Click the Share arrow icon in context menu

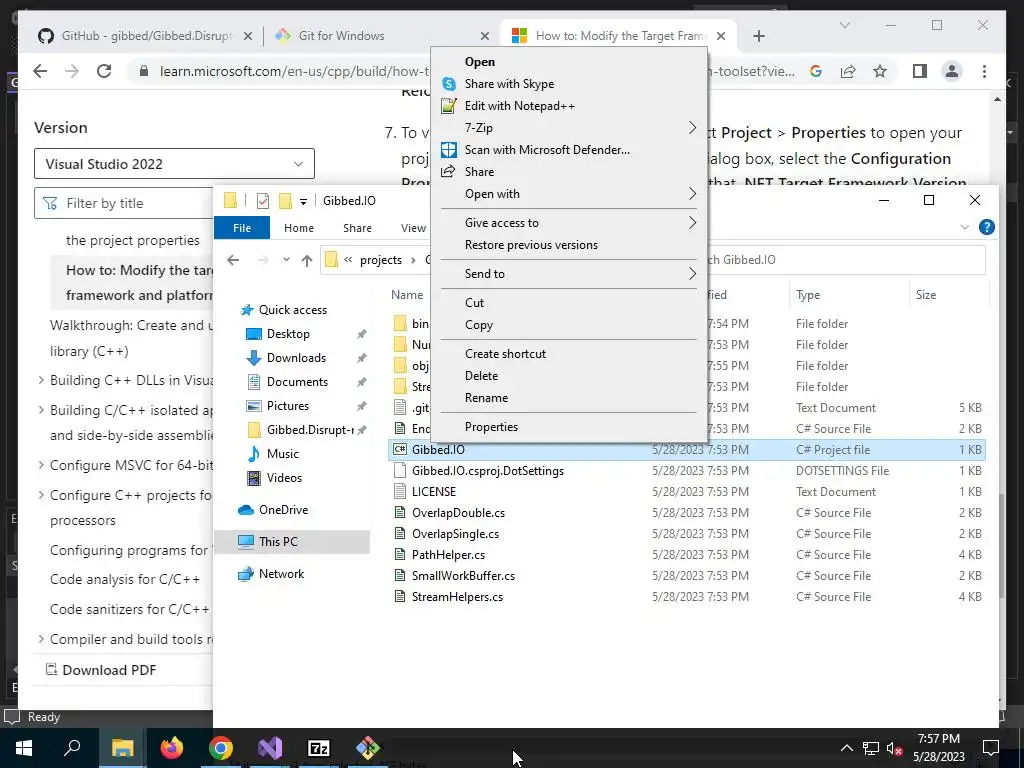click(x=449, y=172)
